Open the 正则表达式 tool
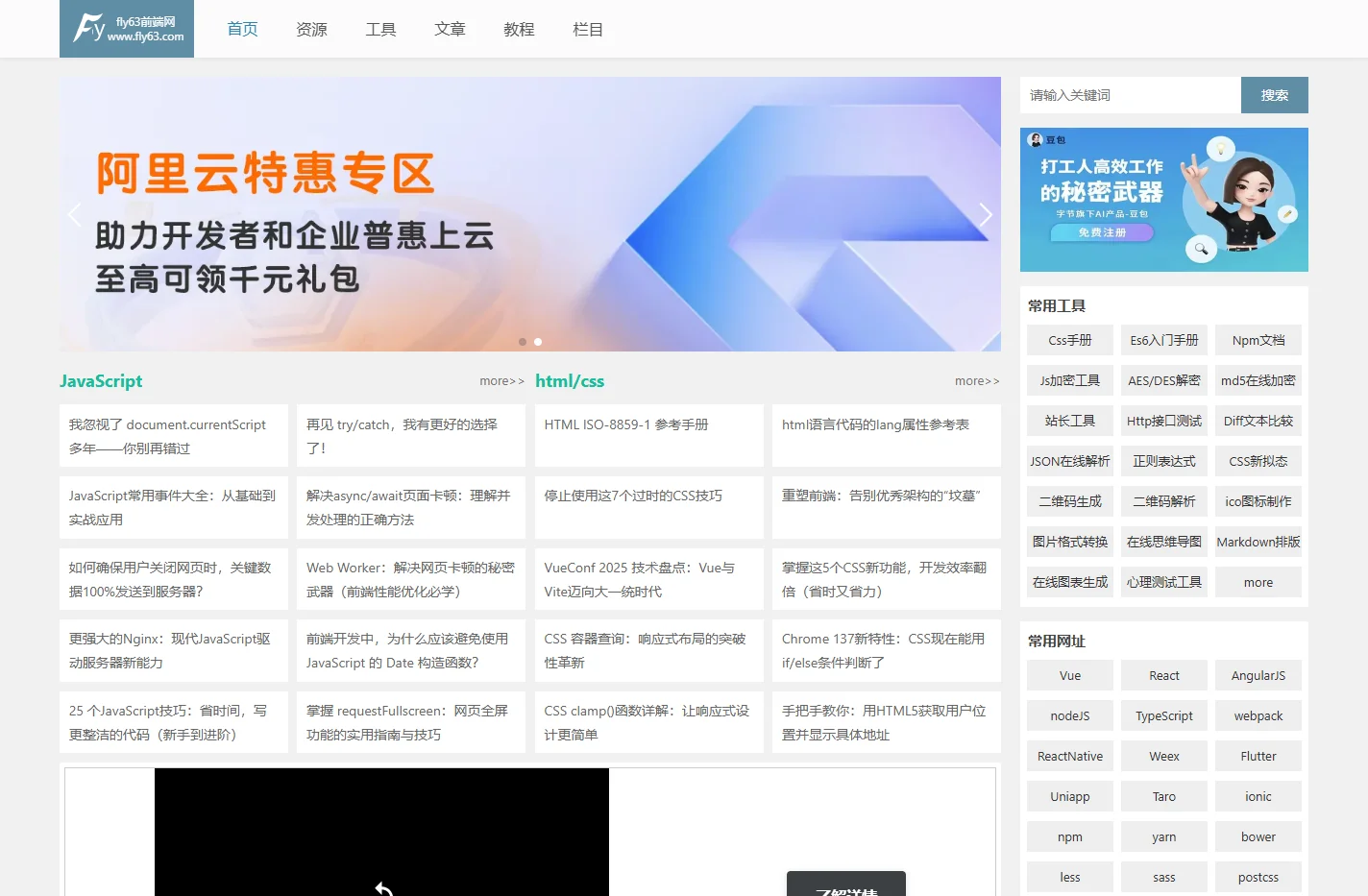The height and width of the screenshot is (896, 1368). (x=1164, y=461)
